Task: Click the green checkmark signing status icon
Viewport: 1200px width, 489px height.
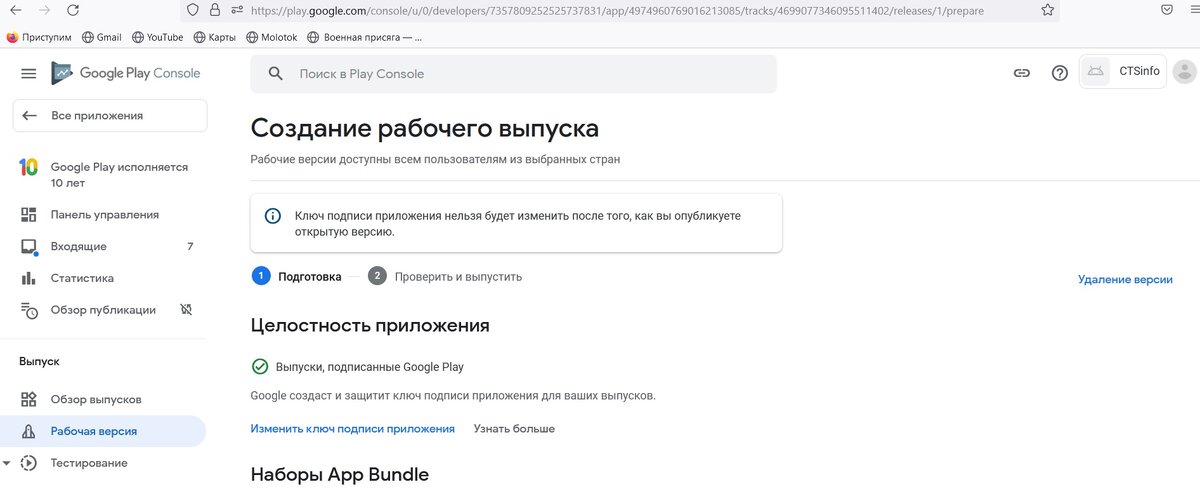Action: click(260, 367)
